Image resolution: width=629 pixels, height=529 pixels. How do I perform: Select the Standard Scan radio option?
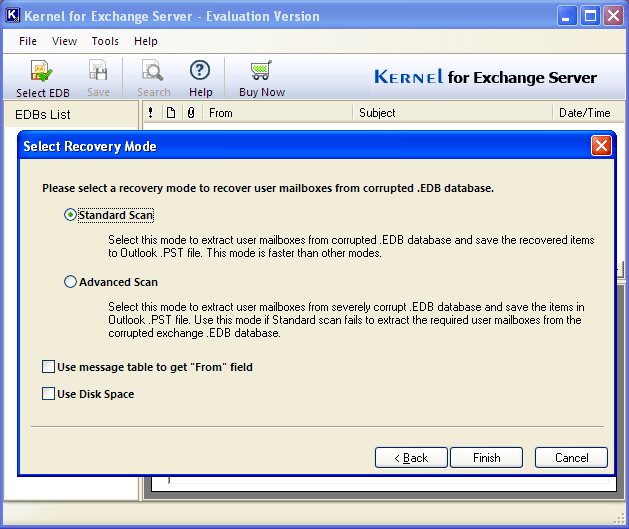pos(70,215)
